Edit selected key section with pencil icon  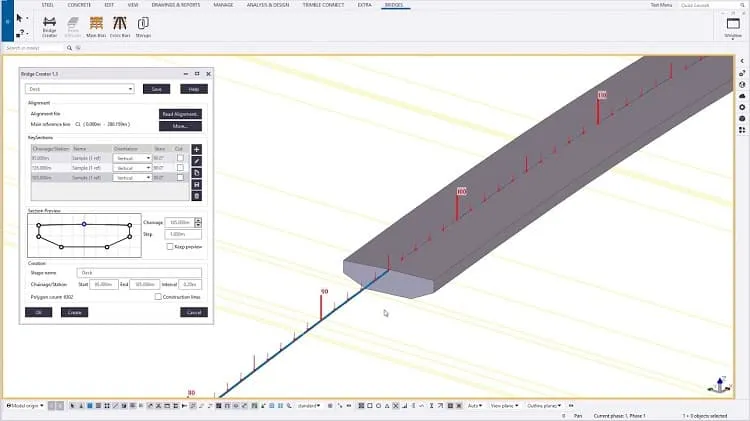[x=197, y=161]
